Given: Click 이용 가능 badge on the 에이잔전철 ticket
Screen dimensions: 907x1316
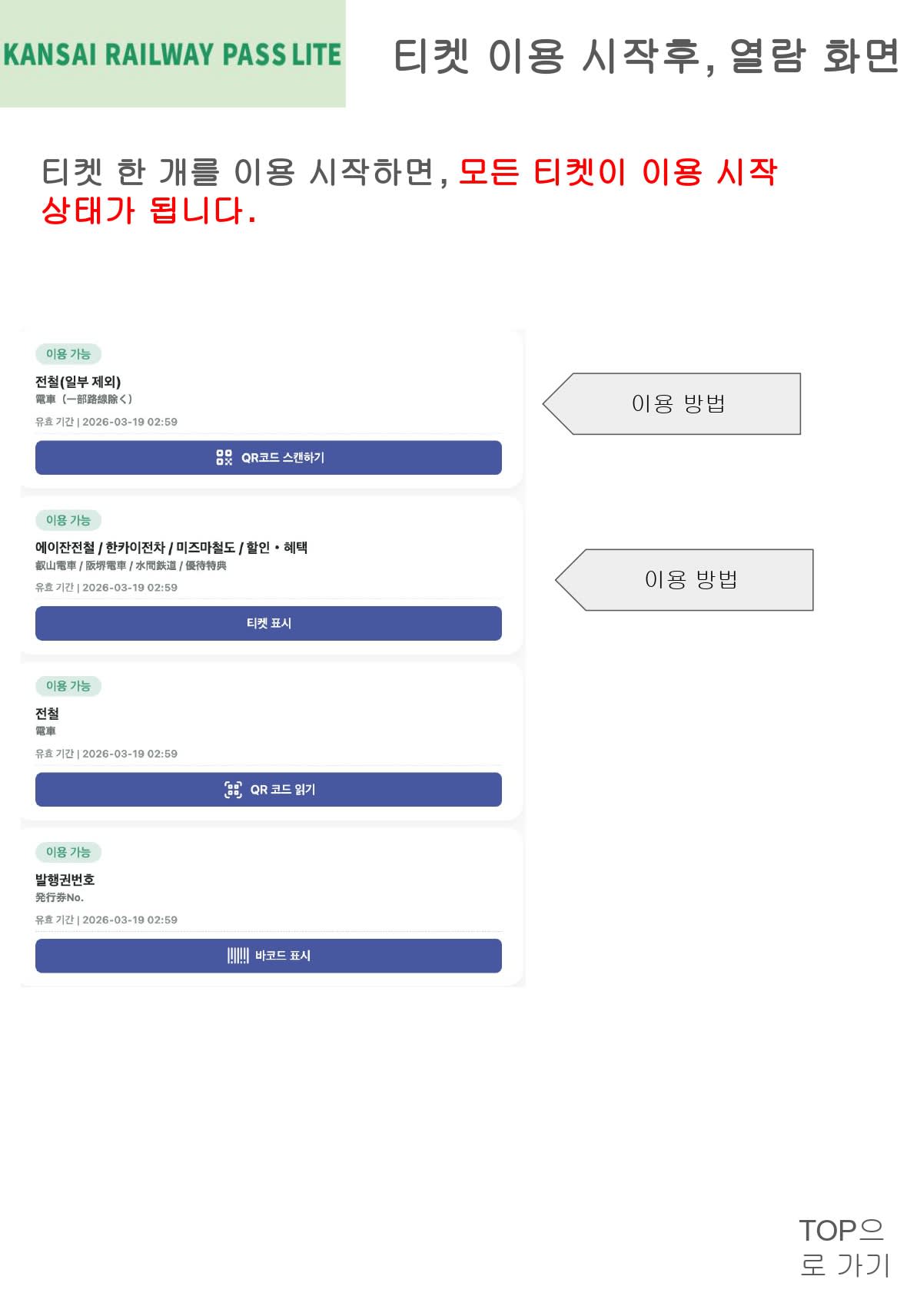Looking at the screenshot, I should pyautogui.click(x=68, y=520).
